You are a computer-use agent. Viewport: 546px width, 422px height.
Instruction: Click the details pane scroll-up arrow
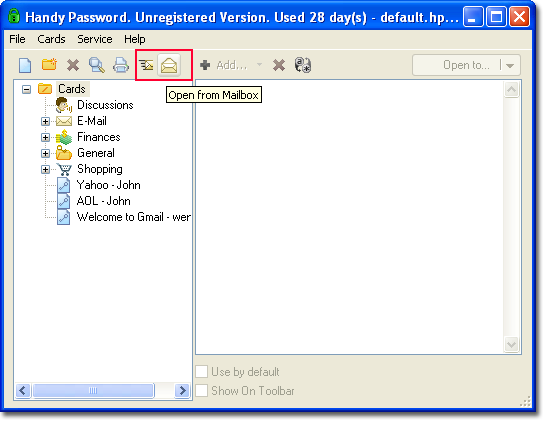(x=511, y=90)
